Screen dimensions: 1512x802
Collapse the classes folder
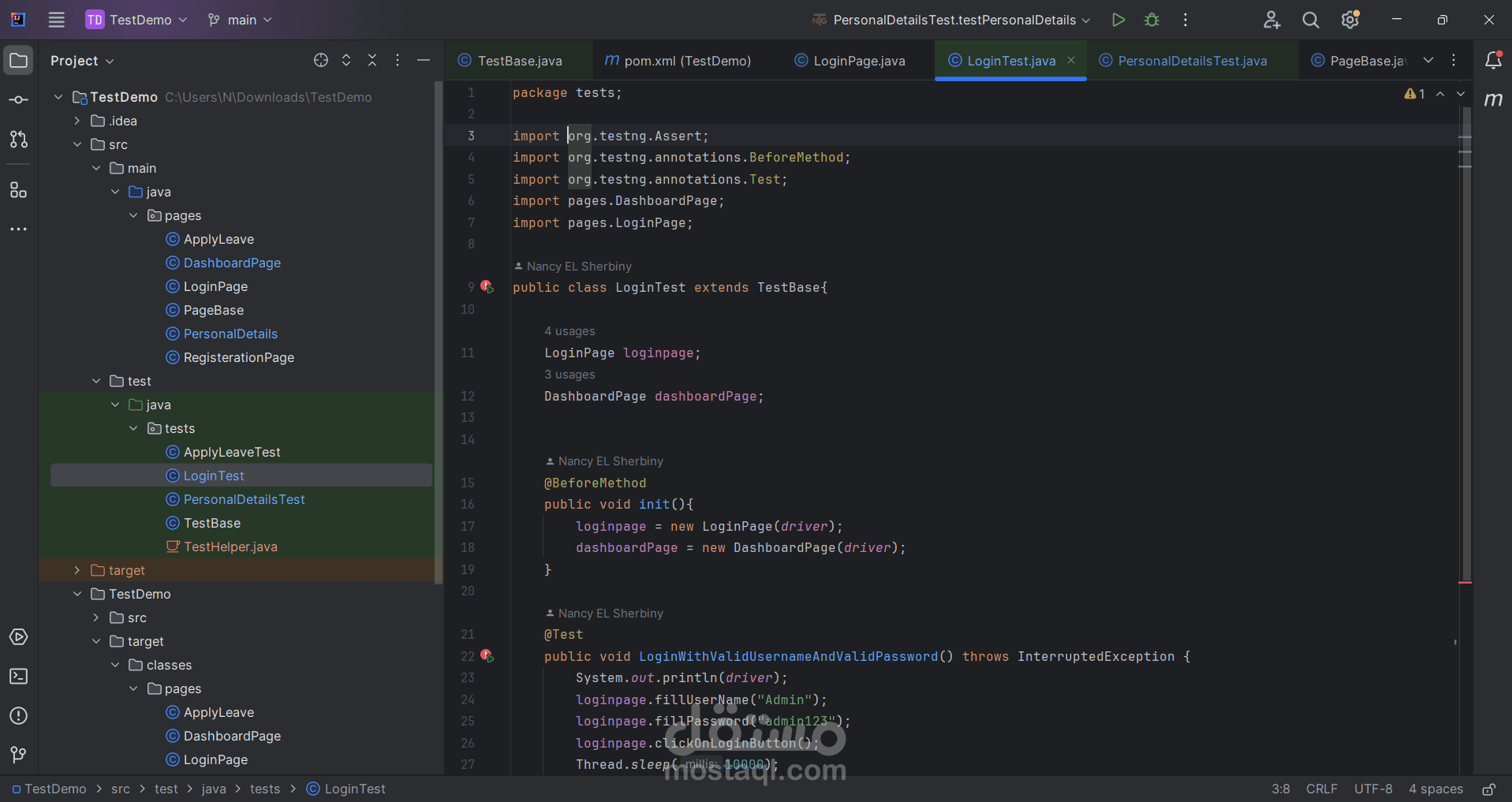coord(115,665)
